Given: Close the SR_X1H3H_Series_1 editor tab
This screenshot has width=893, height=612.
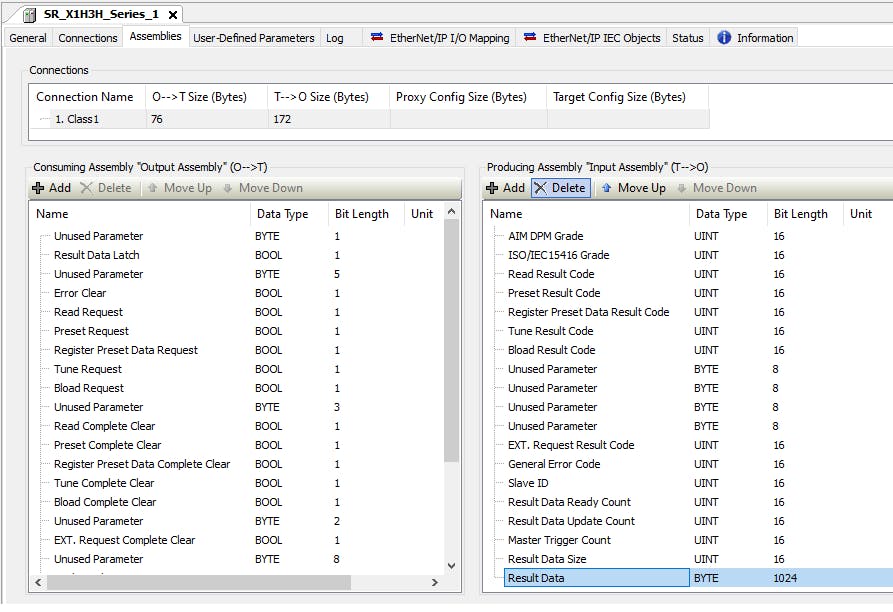Looking at the screenshot, I should (x=173, y=16).
